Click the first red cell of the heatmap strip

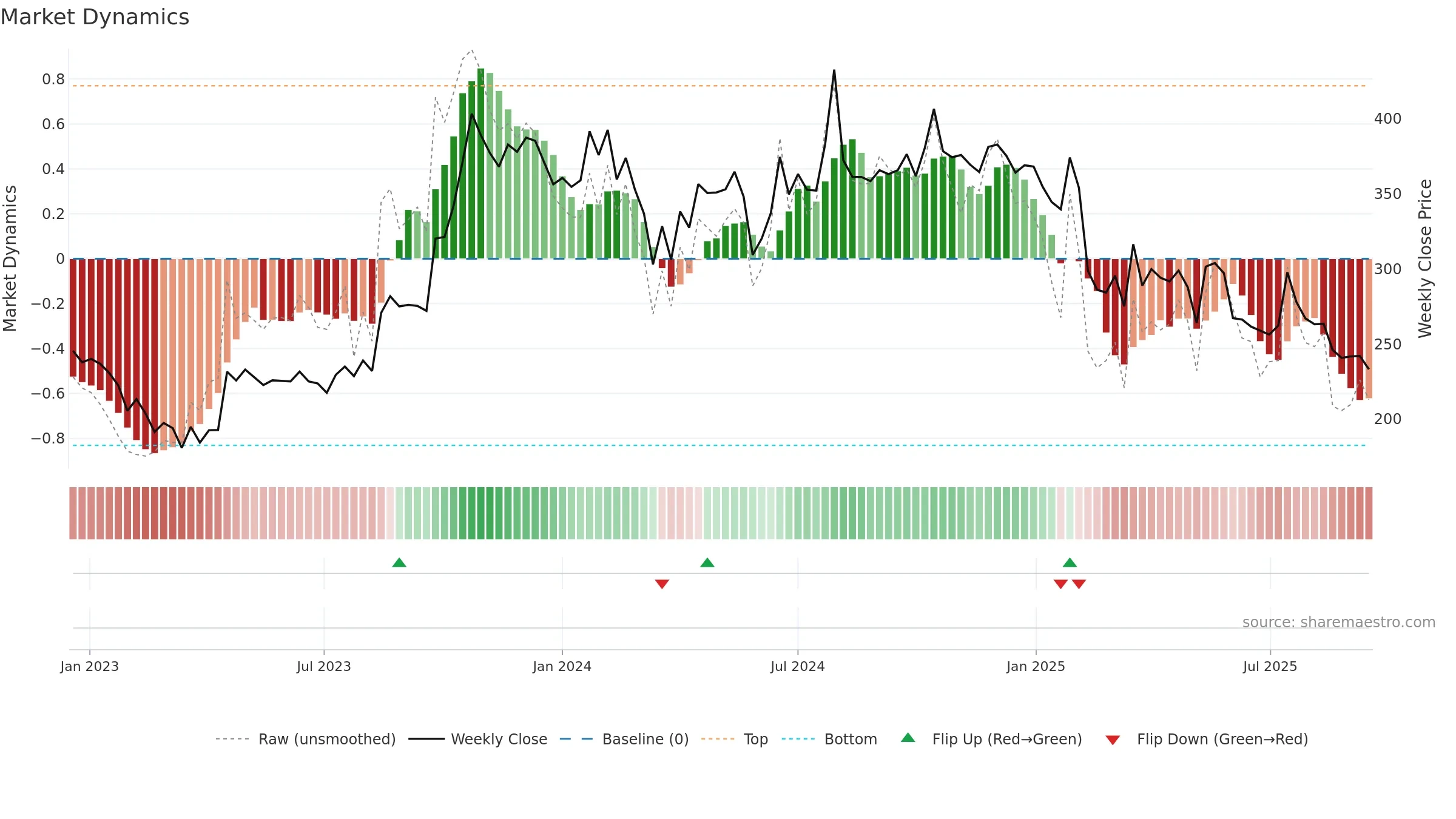pos(73,513)
